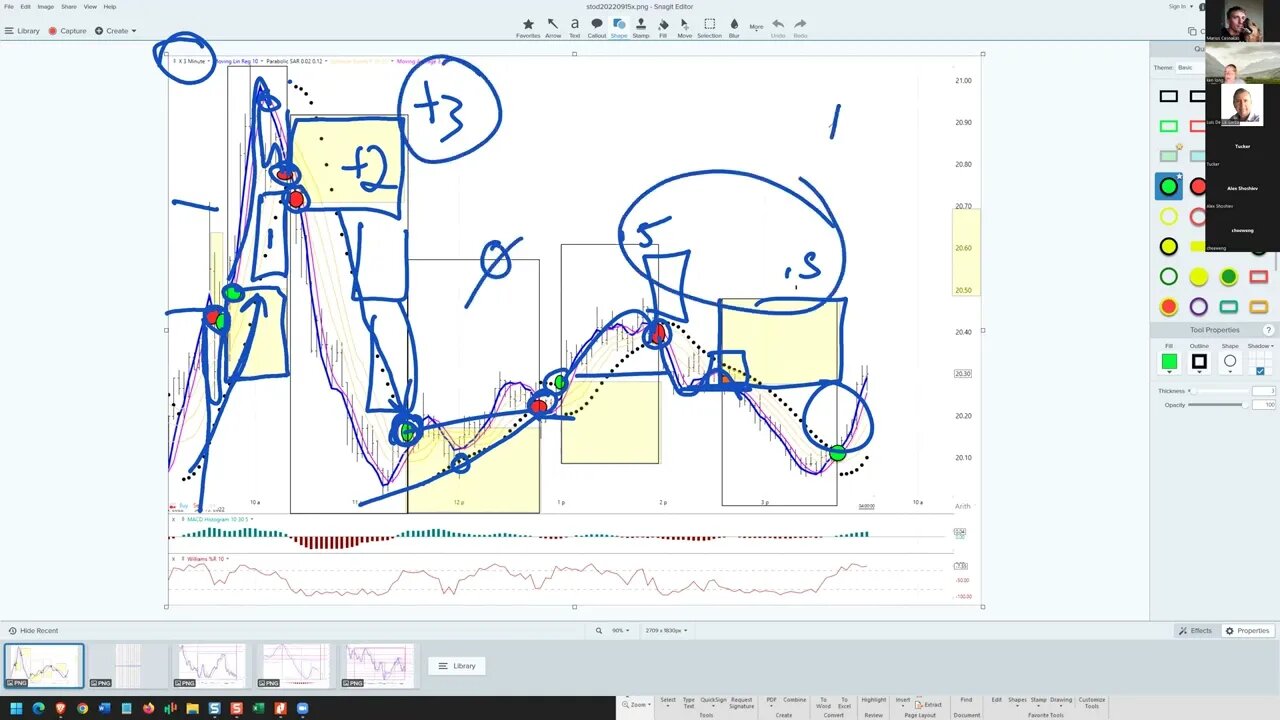Choose the yellow circle with black outline style
1280x720 pixels.
[1168, 246]
